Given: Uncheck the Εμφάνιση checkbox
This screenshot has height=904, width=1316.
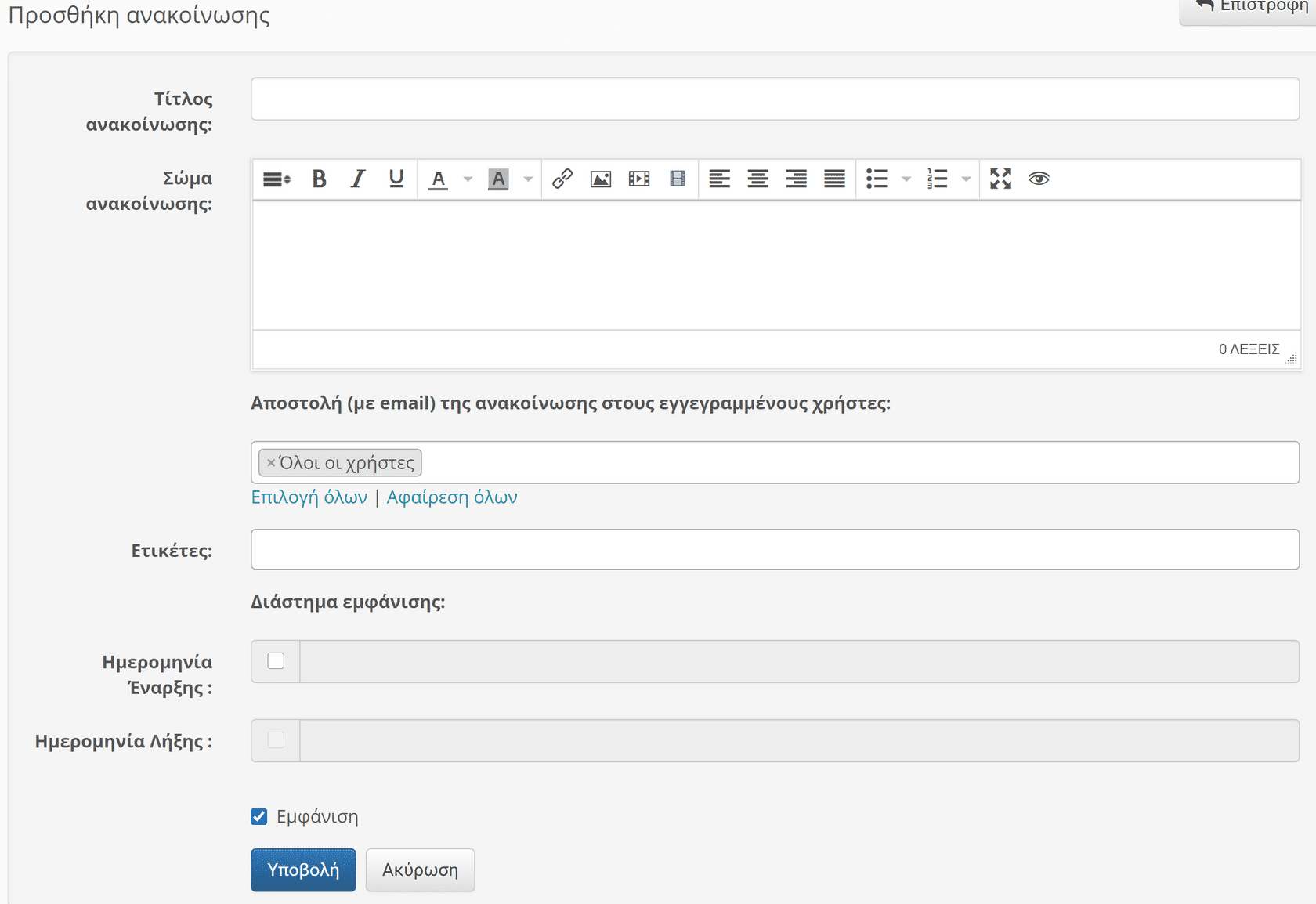Looking at the screenshot, I should click(259, 817).
